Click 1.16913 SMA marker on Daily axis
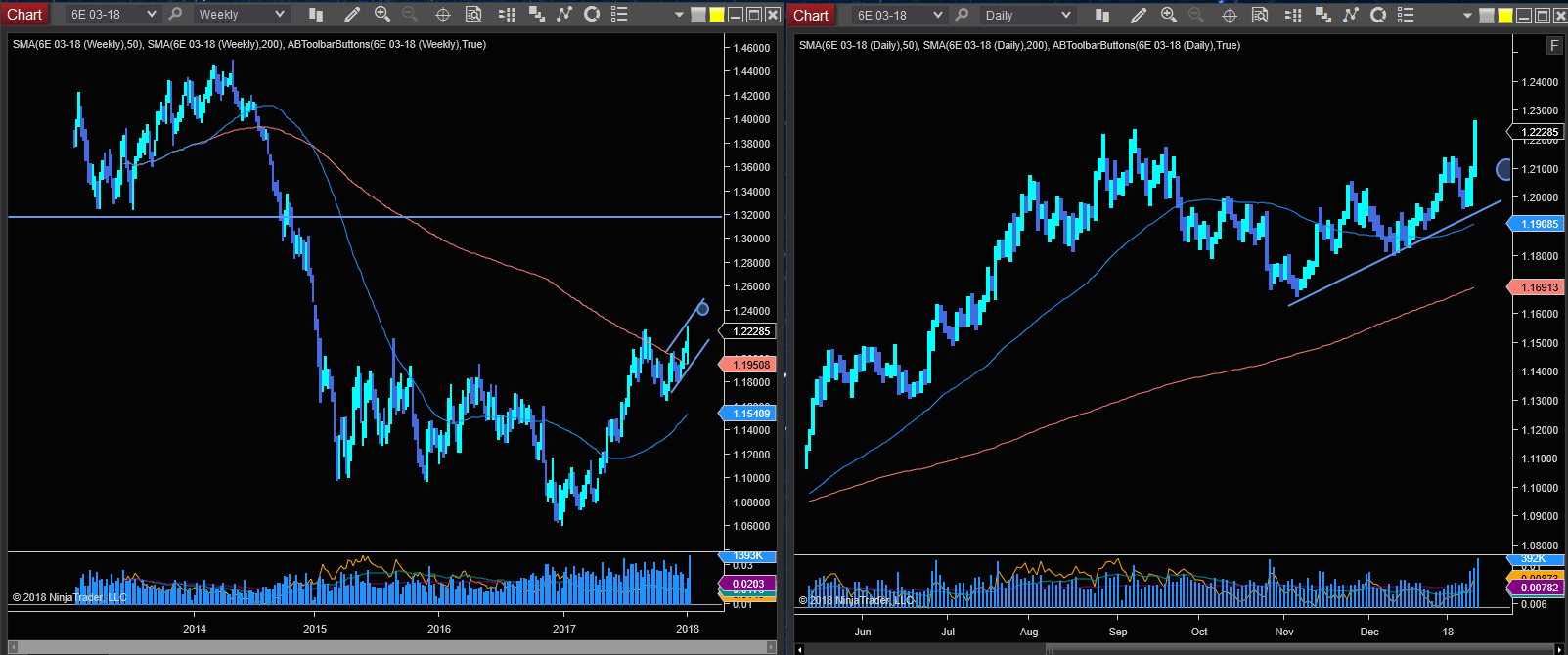The image size is (1568, 655). point(1536,287)
